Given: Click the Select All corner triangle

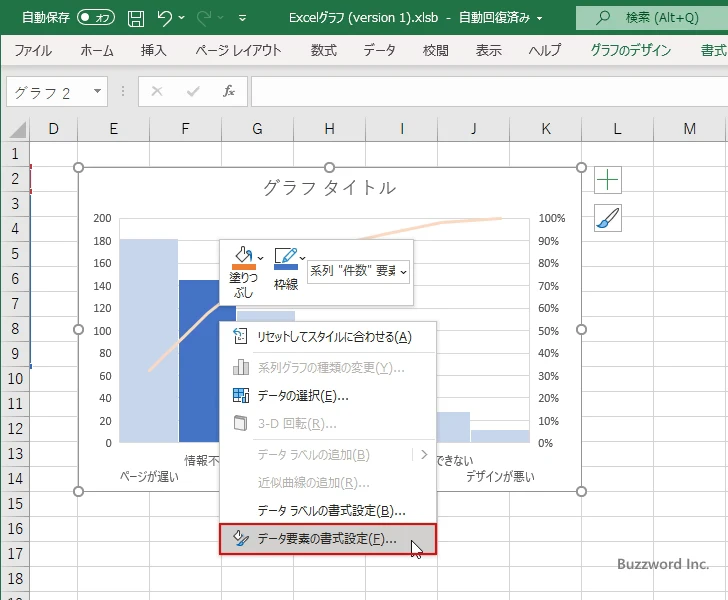Looking at the screenshot, I should click(x=18, y=129).
